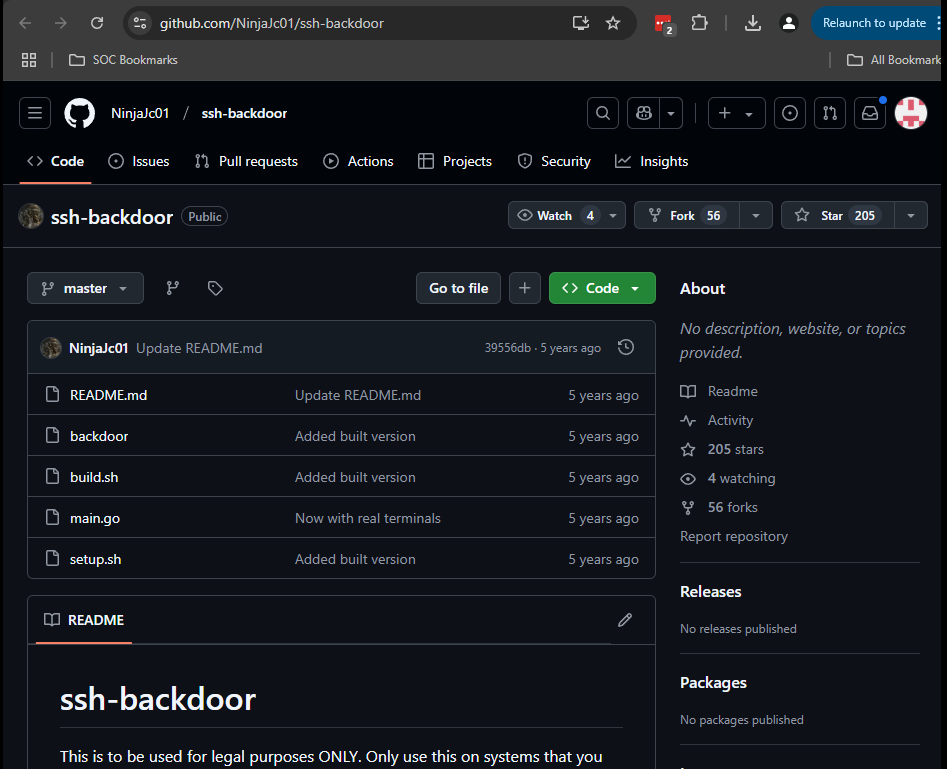The height and width of the screenshot is (769, 947).
Task: Expand the Fork options dropdown arrow
Action: click(756, 215)
